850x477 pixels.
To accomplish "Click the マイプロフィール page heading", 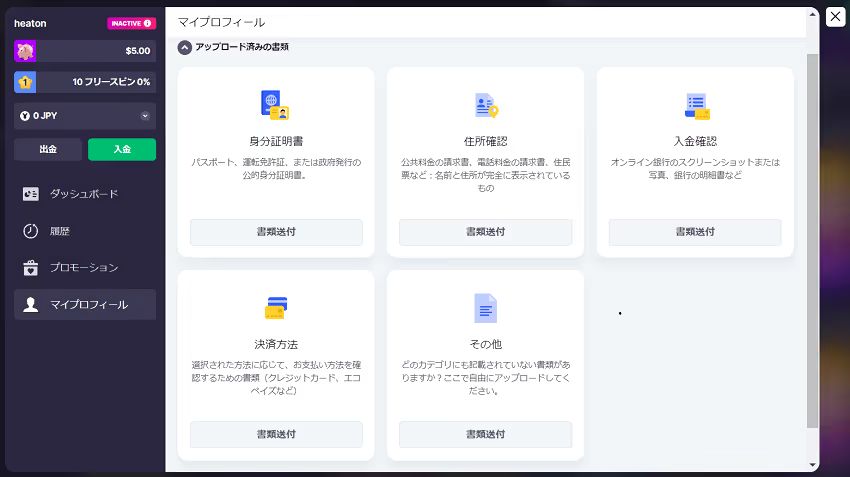I will (x=221, y=22).
